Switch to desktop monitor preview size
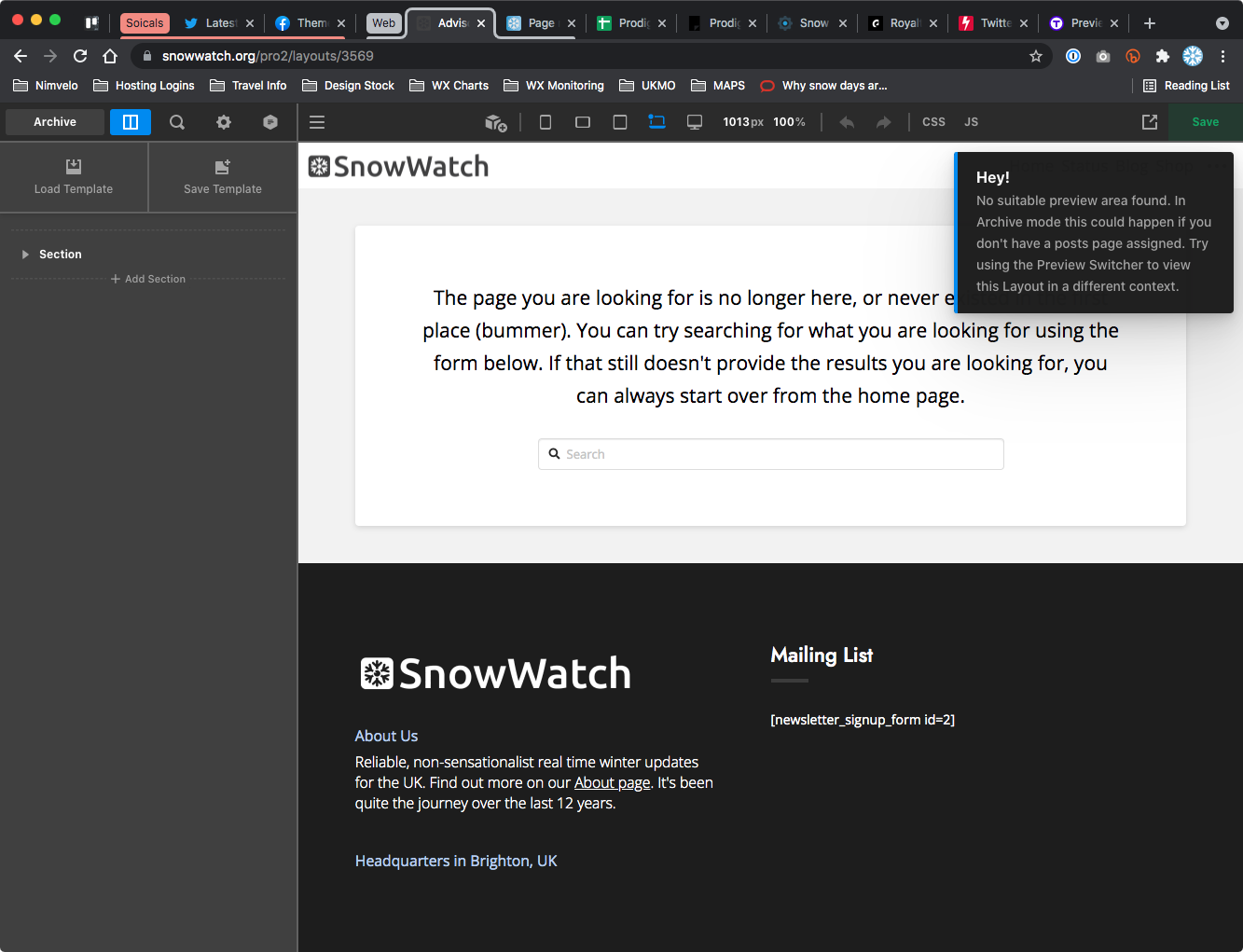1243x952 pixels. 695,122
